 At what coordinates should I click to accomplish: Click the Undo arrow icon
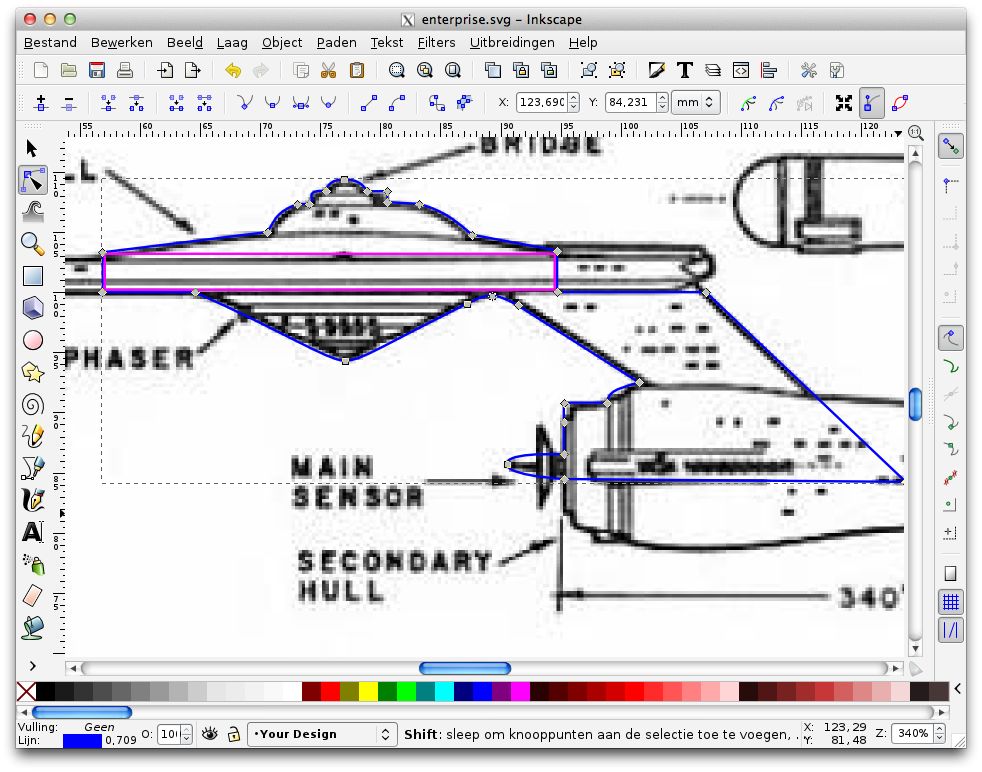tap(233, 70)
